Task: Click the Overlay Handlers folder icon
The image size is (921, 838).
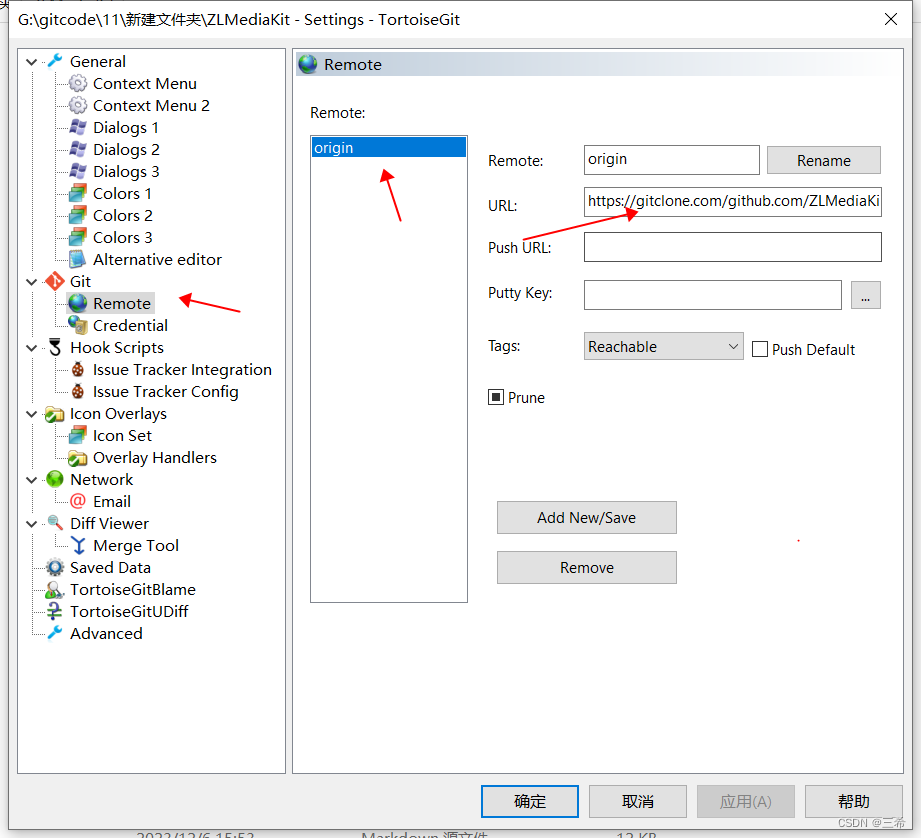Action: click(78, 458)
